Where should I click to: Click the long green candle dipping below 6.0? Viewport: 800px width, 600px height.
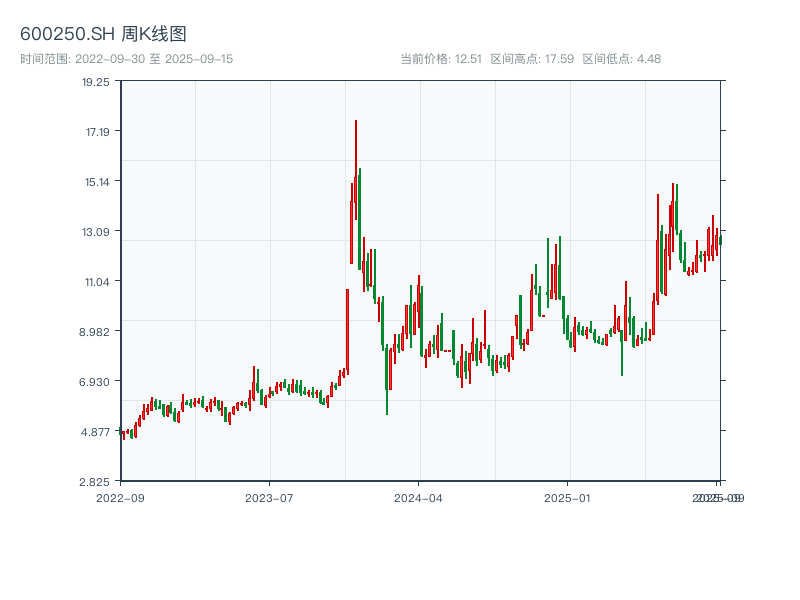coord(387,379)
